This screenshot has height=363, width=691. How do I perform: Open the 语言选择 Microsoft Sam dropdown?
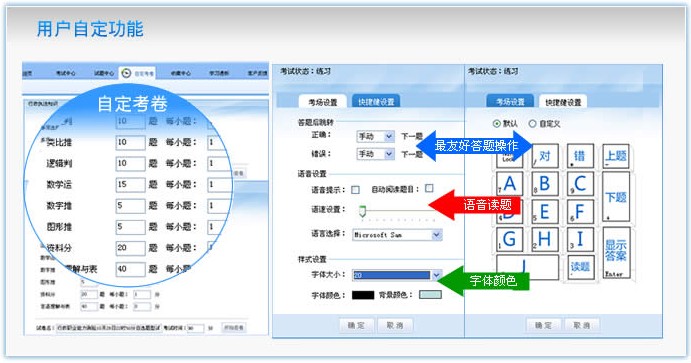397,235
